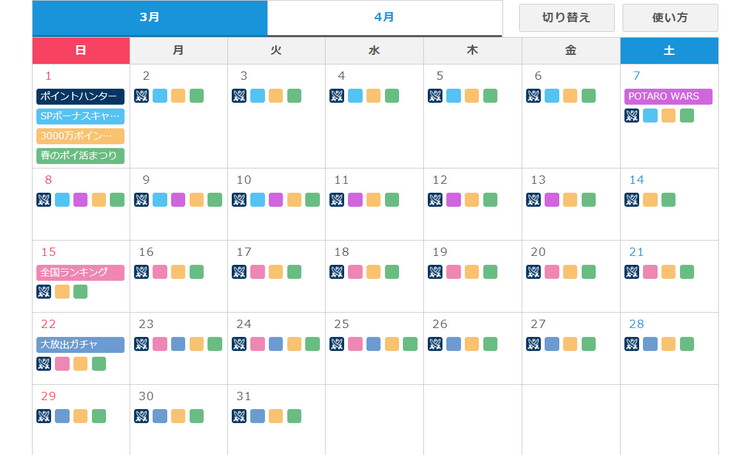Open the ポイントハンター event on March 1
Viewport: 740px width, 455px height.
click(80, 96)
